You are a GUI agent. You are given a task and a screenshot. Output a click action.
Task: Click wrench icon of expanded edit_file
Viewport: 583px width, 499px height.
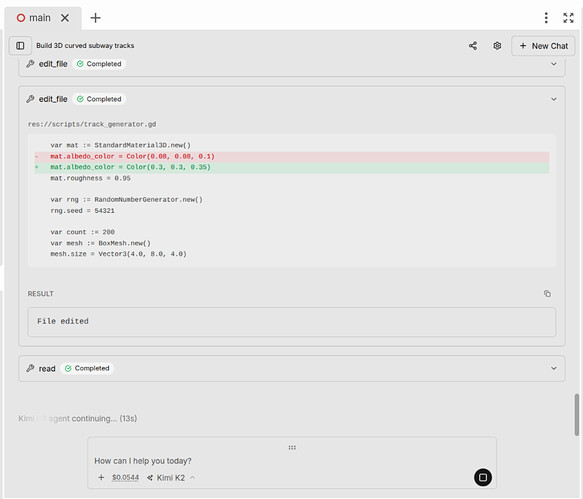pos(30,99)
